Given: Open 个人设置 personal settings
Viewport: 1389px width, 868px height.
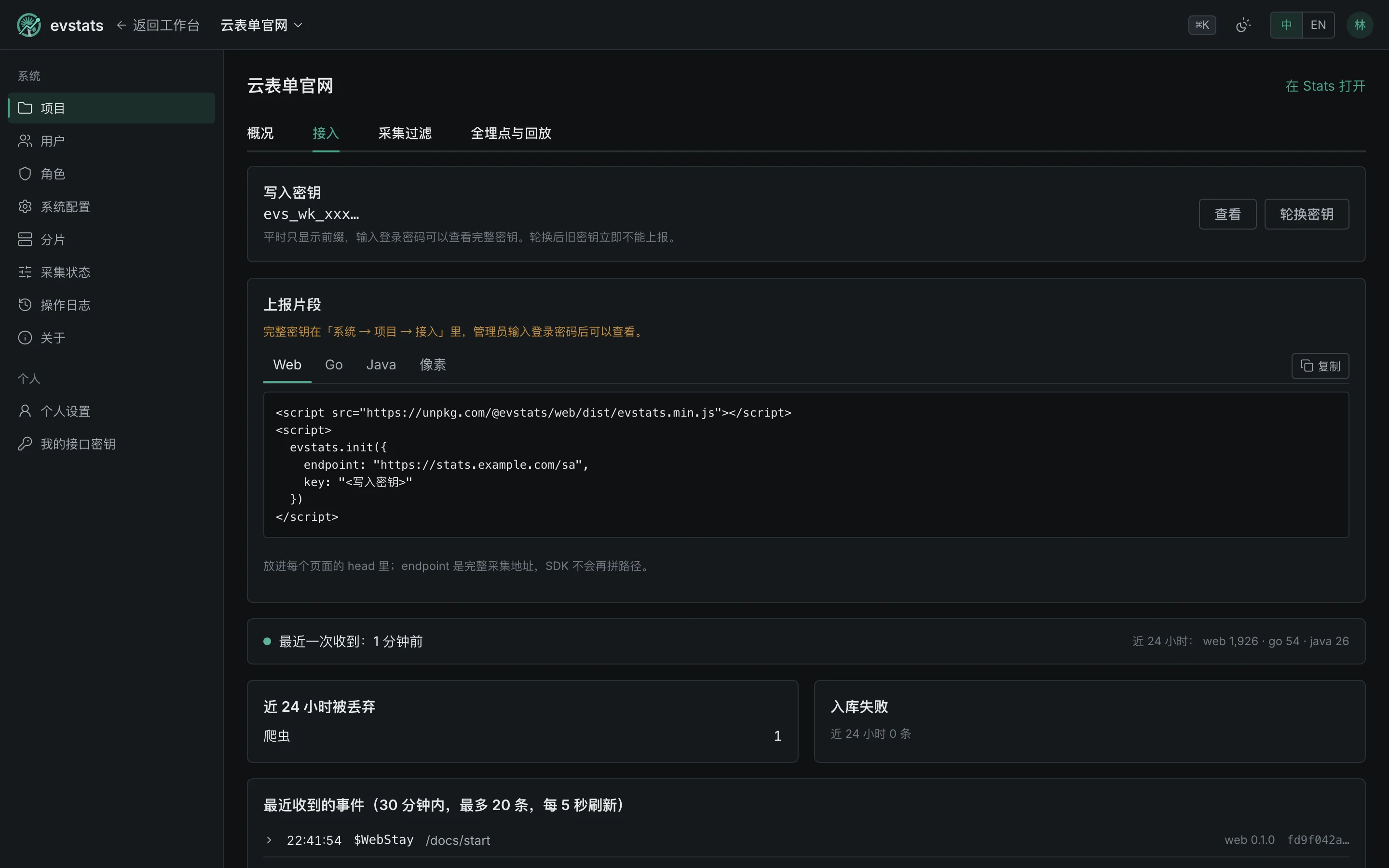Looking at the screenshot, I should [111, 411].
